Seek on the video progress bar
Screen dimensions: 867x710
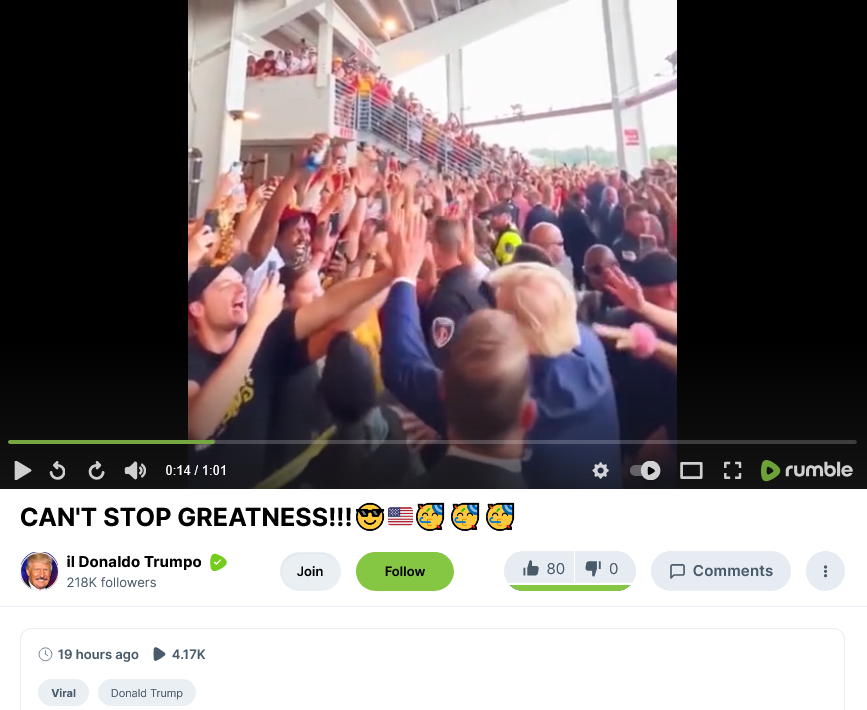click(x=432, y=442)
